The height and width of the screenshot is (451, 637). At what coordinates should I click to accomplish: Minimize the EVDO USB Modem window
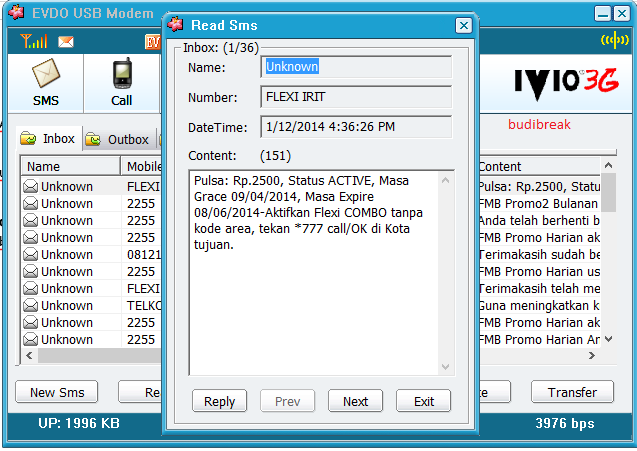(x=603, y=14)
